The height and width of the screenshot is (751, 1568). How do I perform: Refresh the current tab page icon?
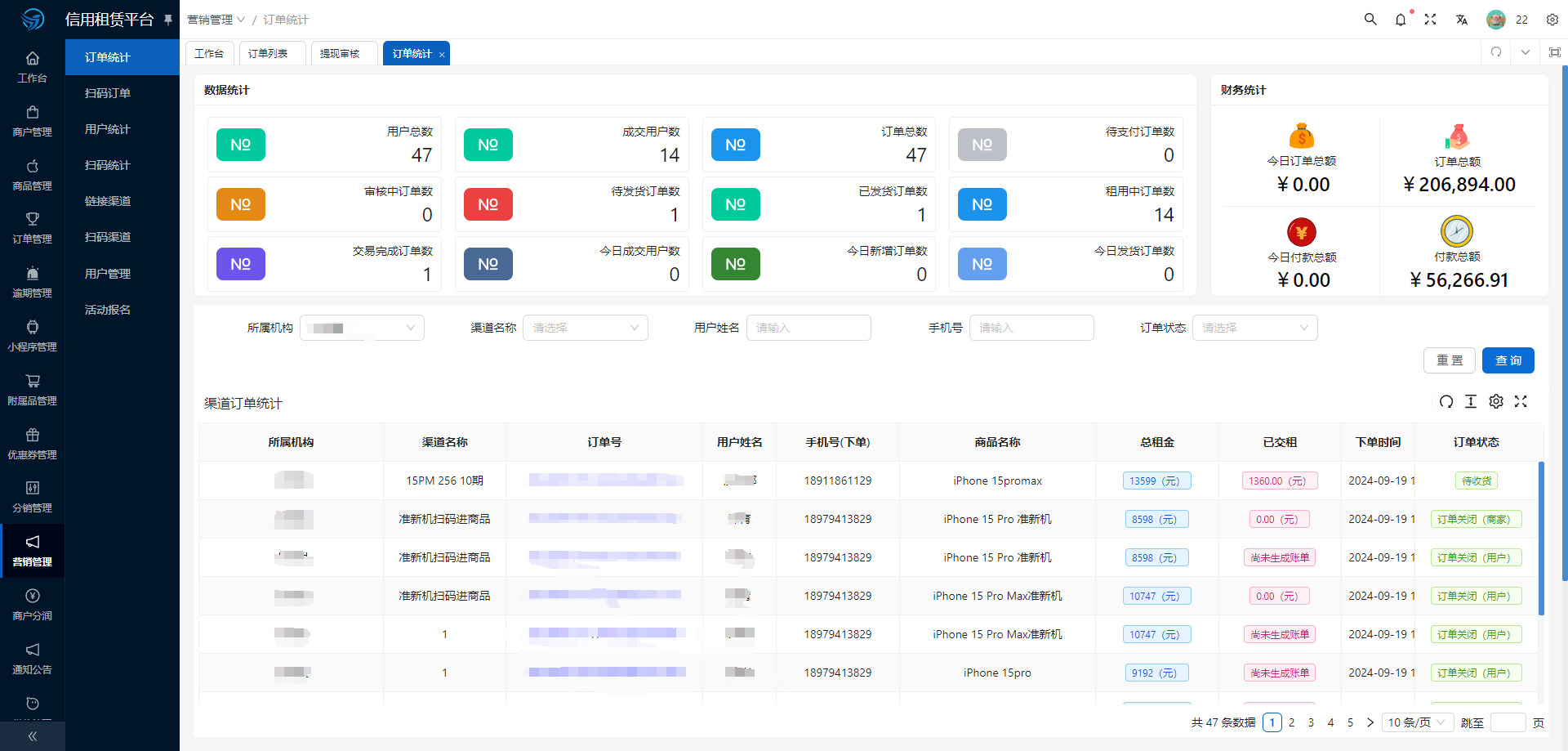tap(1496, 52)
